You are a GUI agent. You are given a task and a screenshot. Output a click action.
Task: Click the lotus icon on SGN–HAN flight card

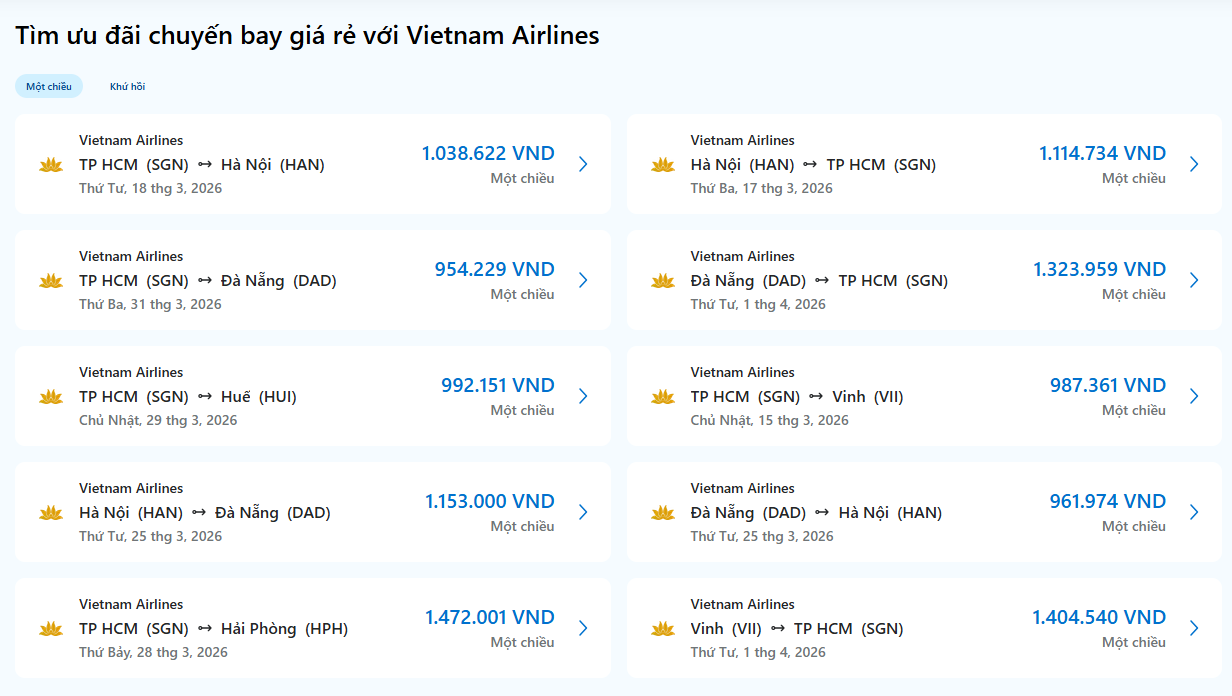click(50, 164)
